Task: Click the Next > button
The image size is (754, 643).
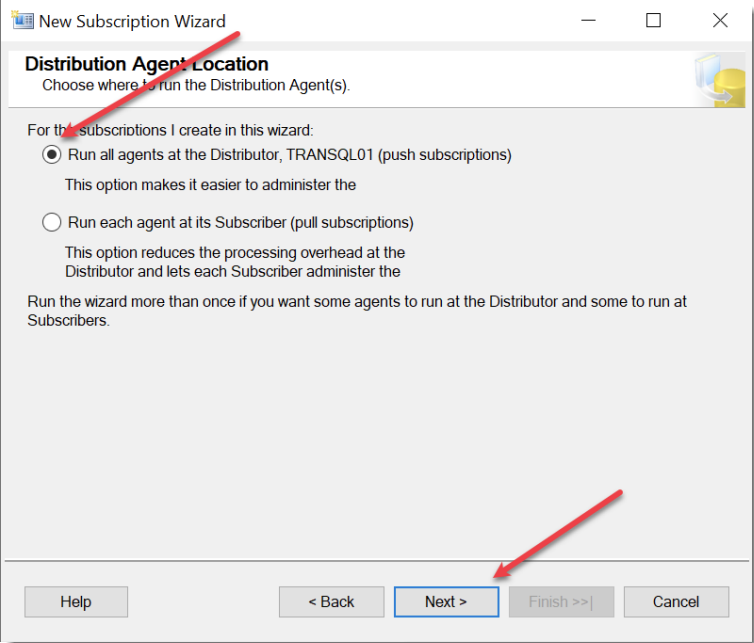Action: coord(446,602)
